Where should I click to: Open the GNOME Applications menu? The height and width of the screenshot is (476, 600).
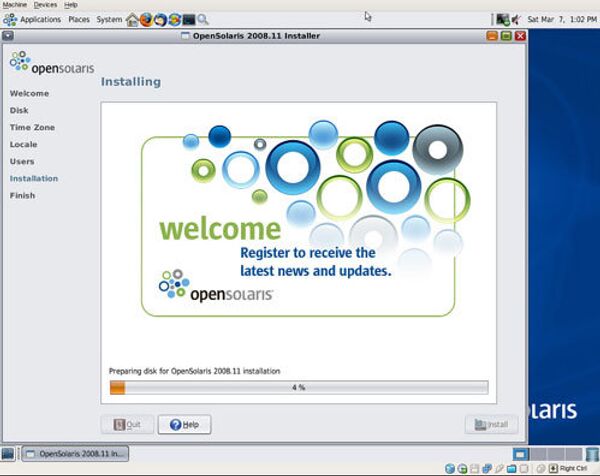point(40,20)
